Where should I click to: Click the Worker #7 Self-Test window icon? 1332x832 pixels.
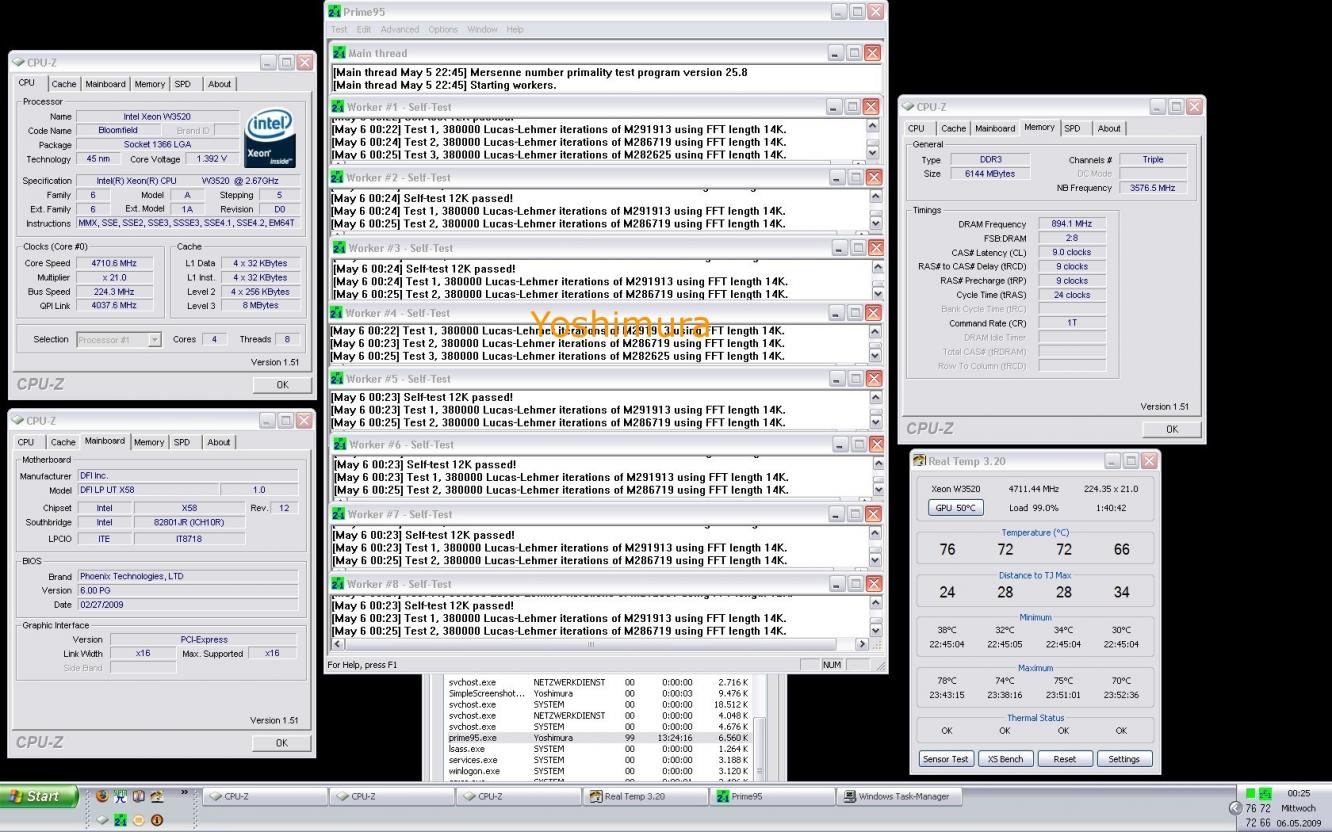coord(337,514)
